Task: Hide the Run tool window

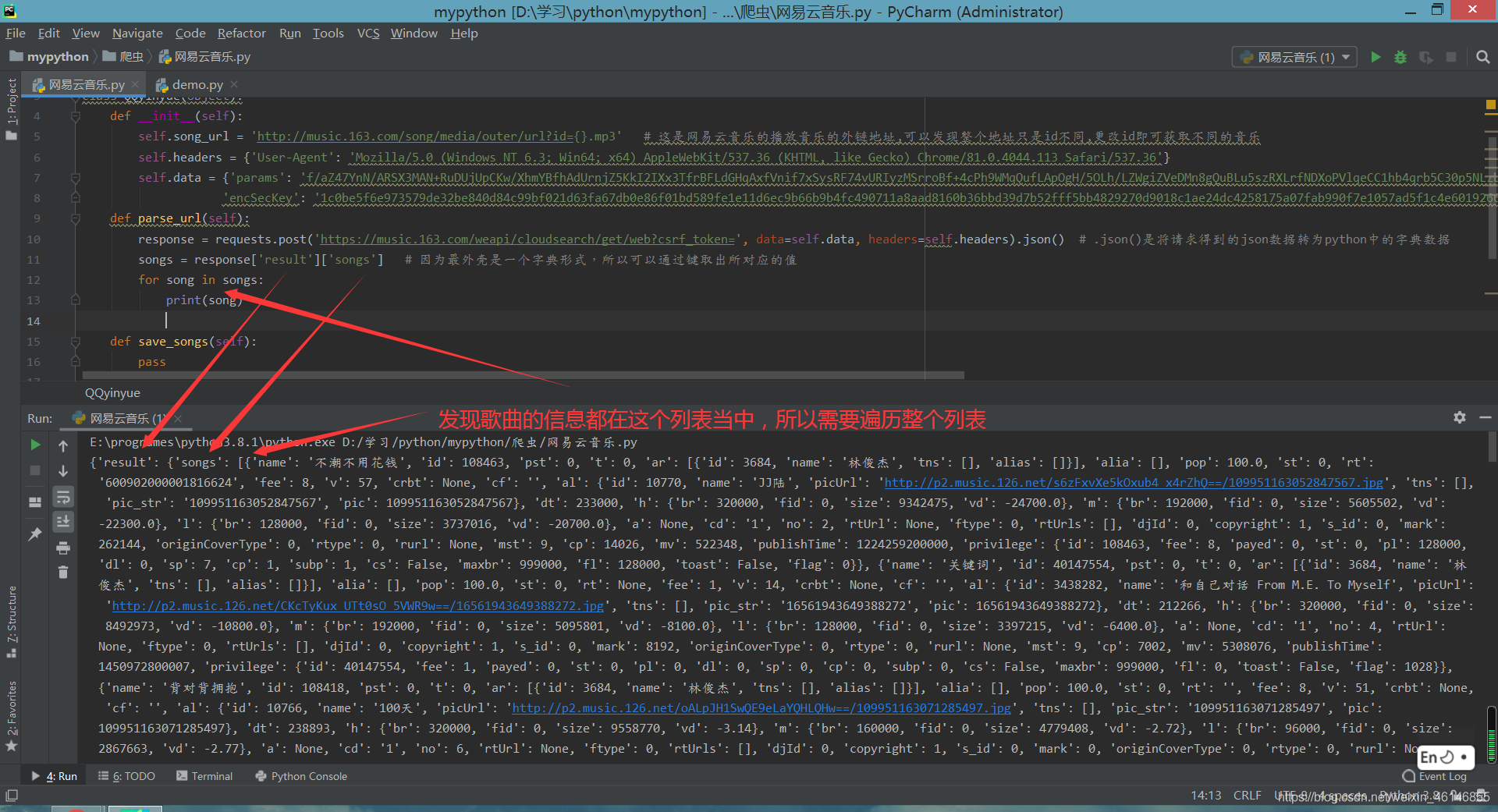Action: click(x=1485, y=417)
